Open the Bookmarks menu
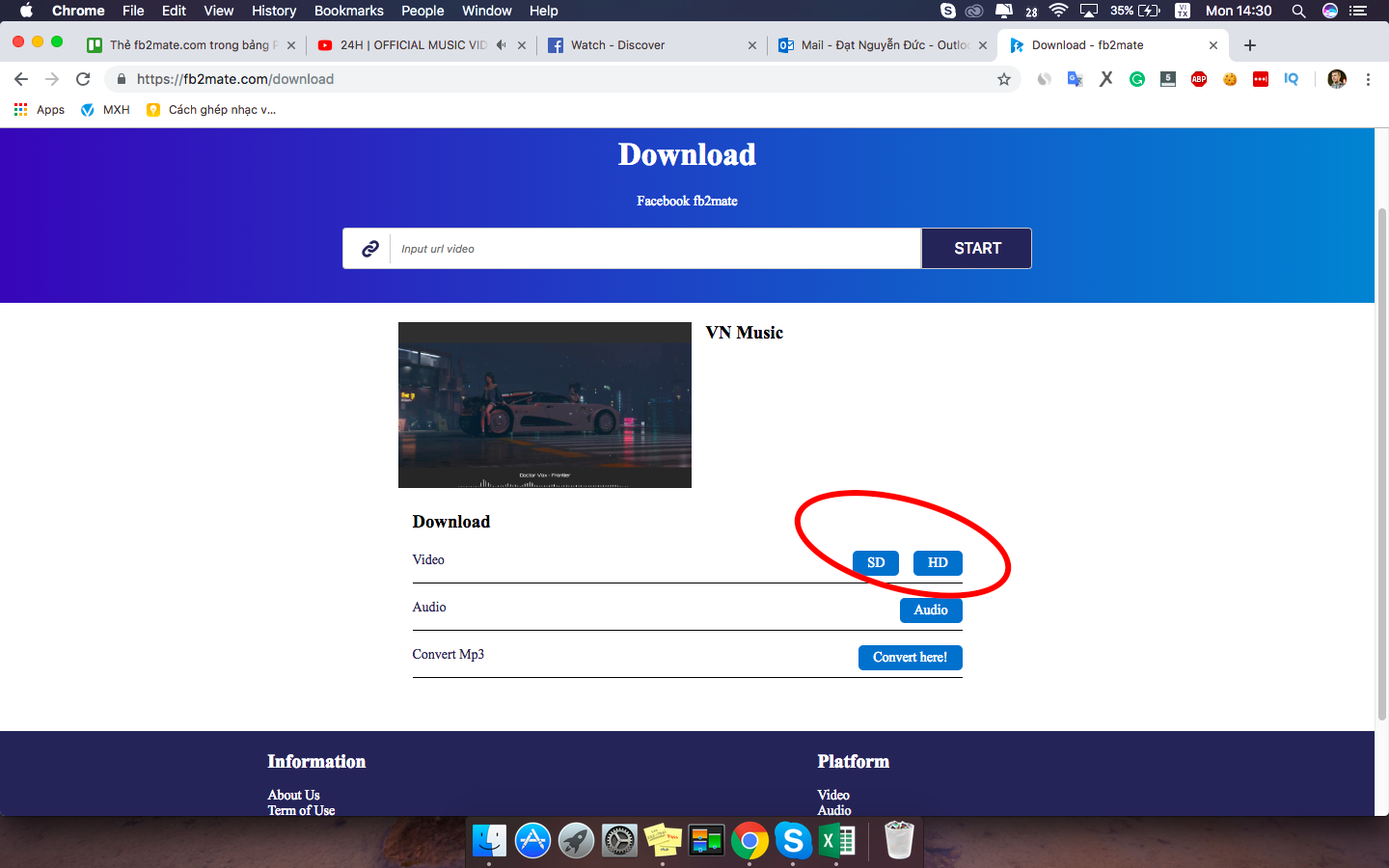This screenshot has width=1389, height=868. (x=348, y=11)
